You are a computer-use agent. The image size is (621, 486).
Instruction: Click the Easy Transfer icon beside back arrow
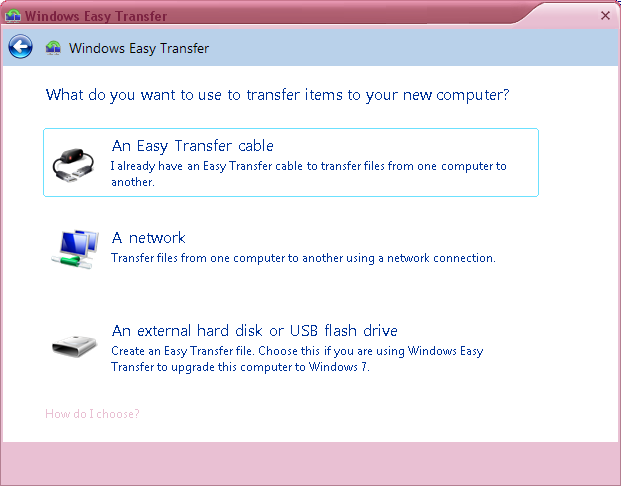pos(53,48)
